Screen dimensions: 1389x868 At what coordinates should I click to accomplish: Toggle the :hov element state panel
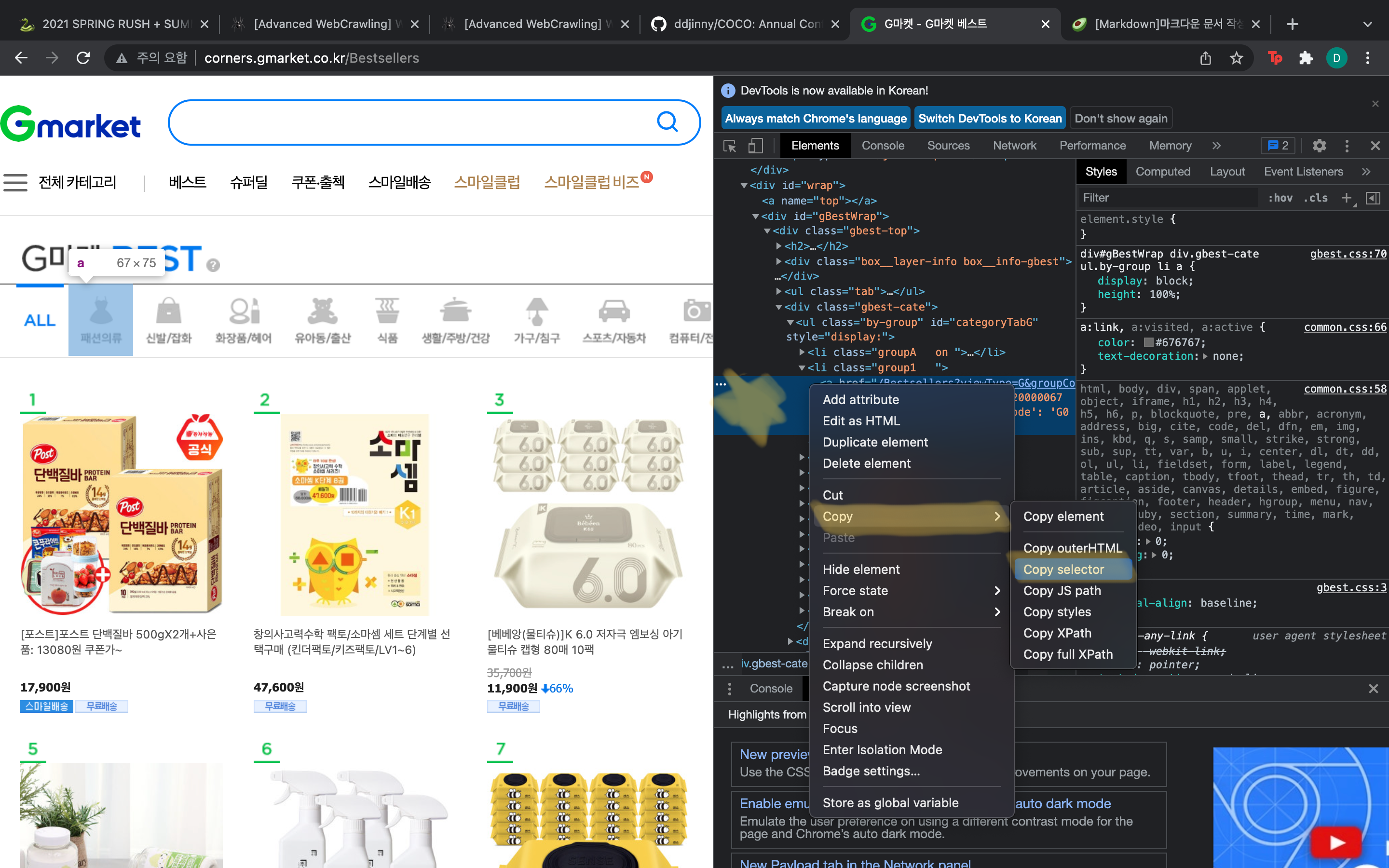[1280, 198]
